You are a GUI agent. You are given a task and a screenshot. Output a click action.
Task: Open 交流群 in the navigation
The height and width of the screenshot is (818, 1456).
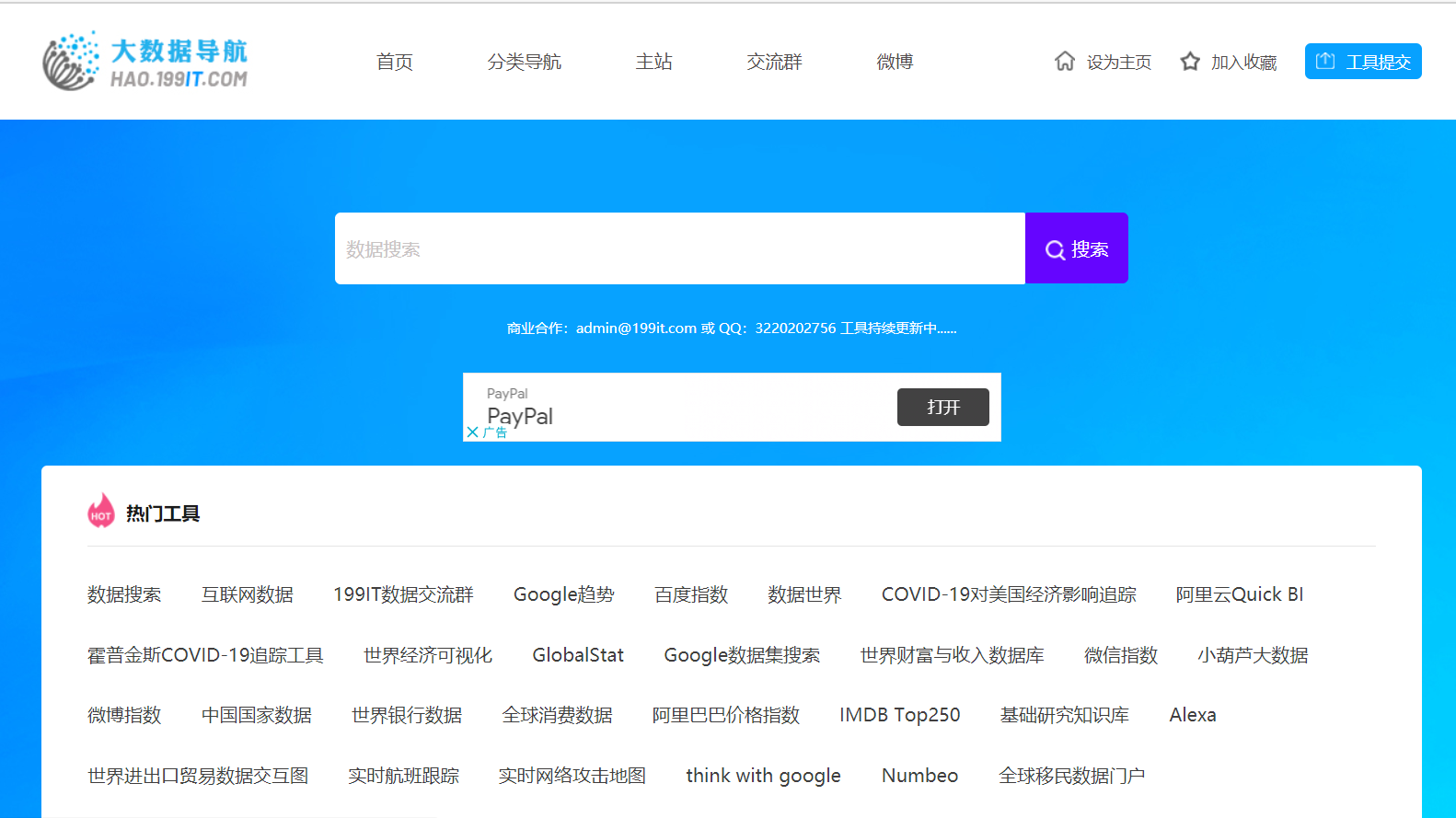click(775, 62)
